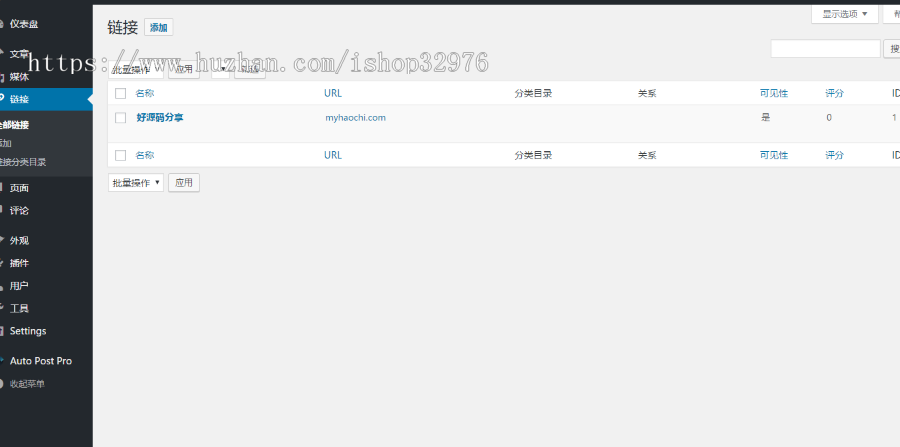Tick the select-all checkbox in table footer
Image resolution: width=900 pixels, height=447 pixels.
[121, 156]
